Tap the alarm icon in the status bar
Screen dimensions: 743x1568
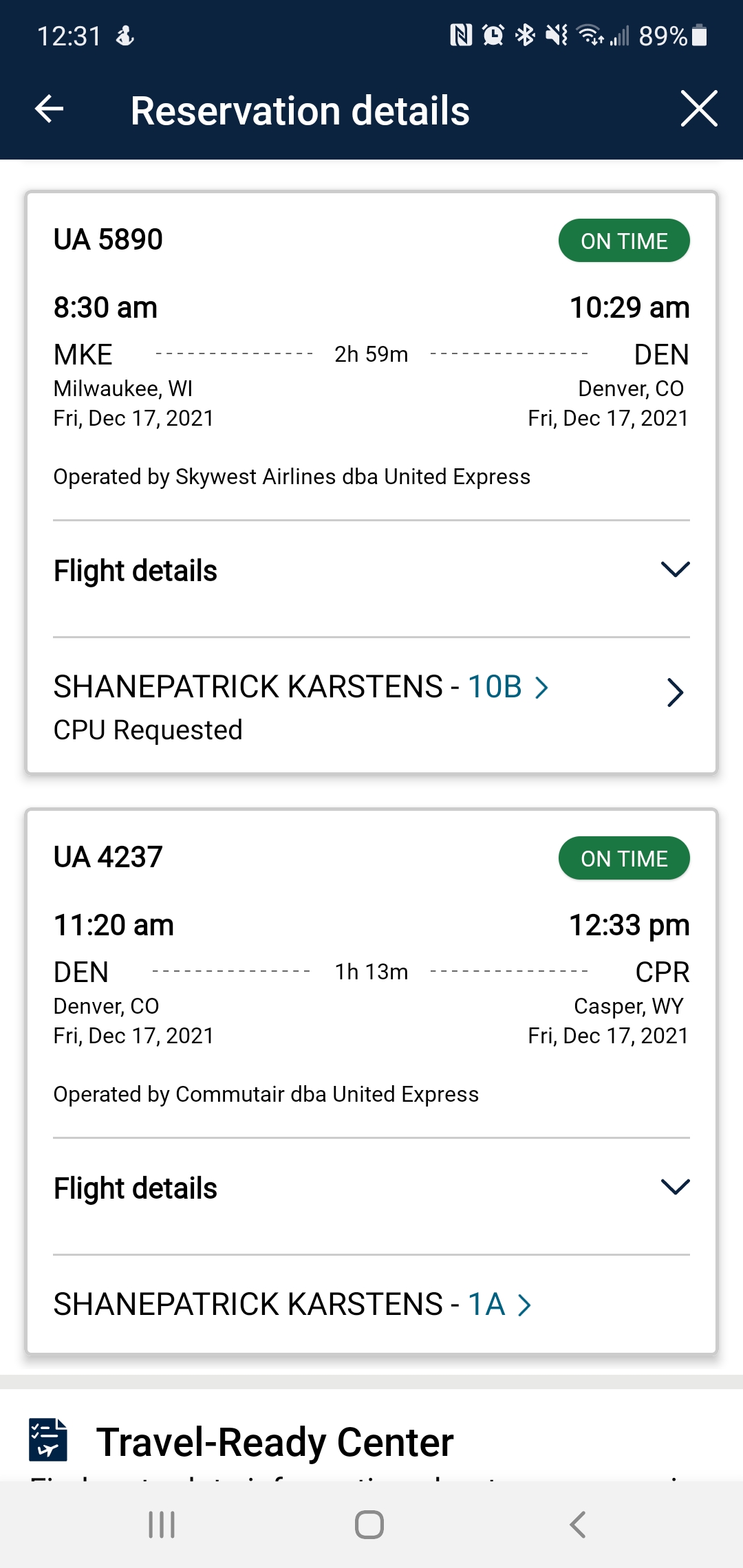pos(493,35)
